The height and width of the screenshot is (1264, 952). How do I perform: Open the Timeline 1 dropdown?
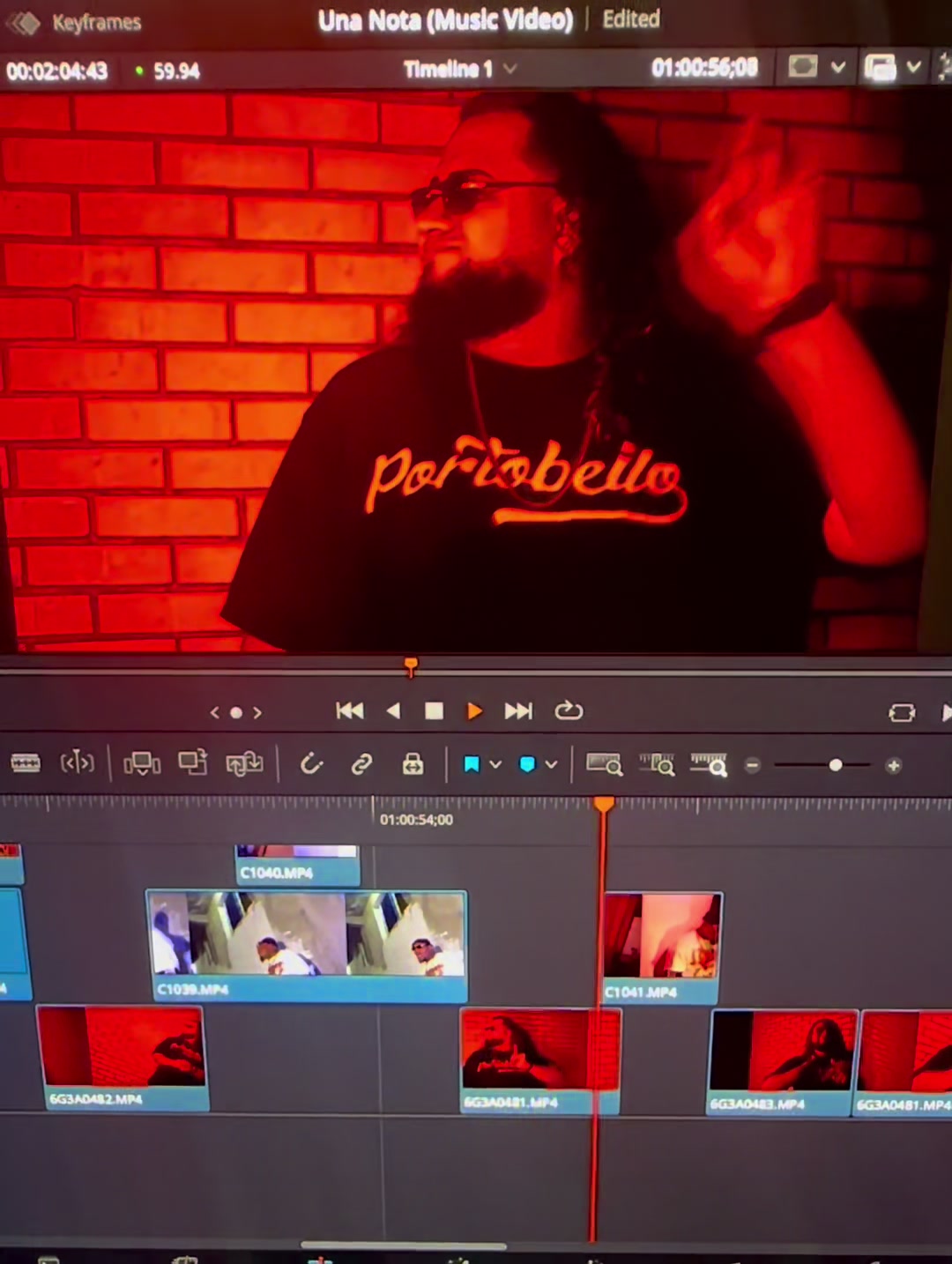[459, 69]
